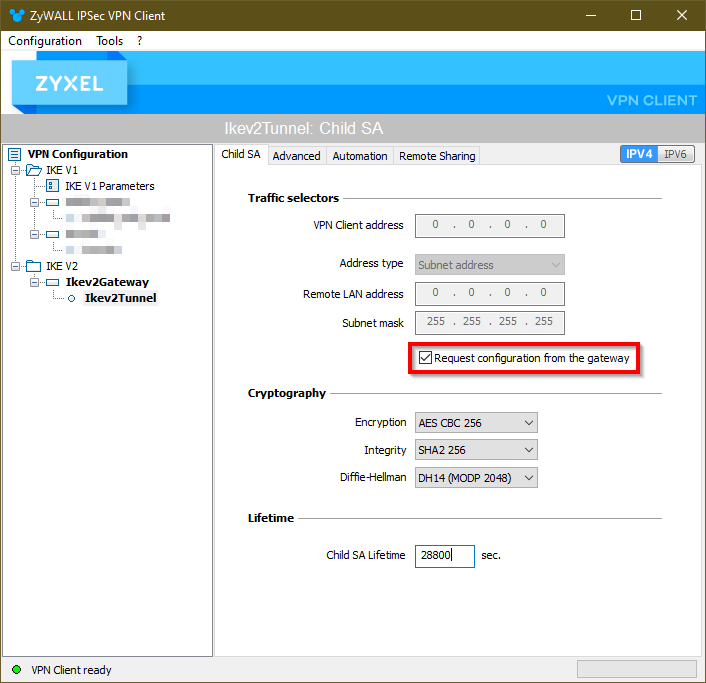The width and height of the screenshot is (706, 683).
Task: Open the Diffie-Hellman group dropdown
Action: (476, 478)
